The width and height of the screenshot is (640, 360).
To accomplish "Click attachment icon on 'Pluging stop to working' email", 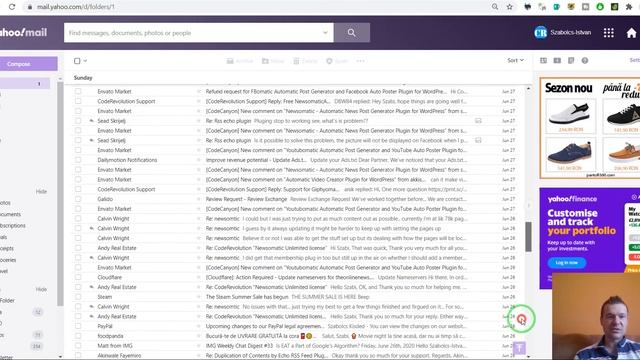I will [478, 121].
